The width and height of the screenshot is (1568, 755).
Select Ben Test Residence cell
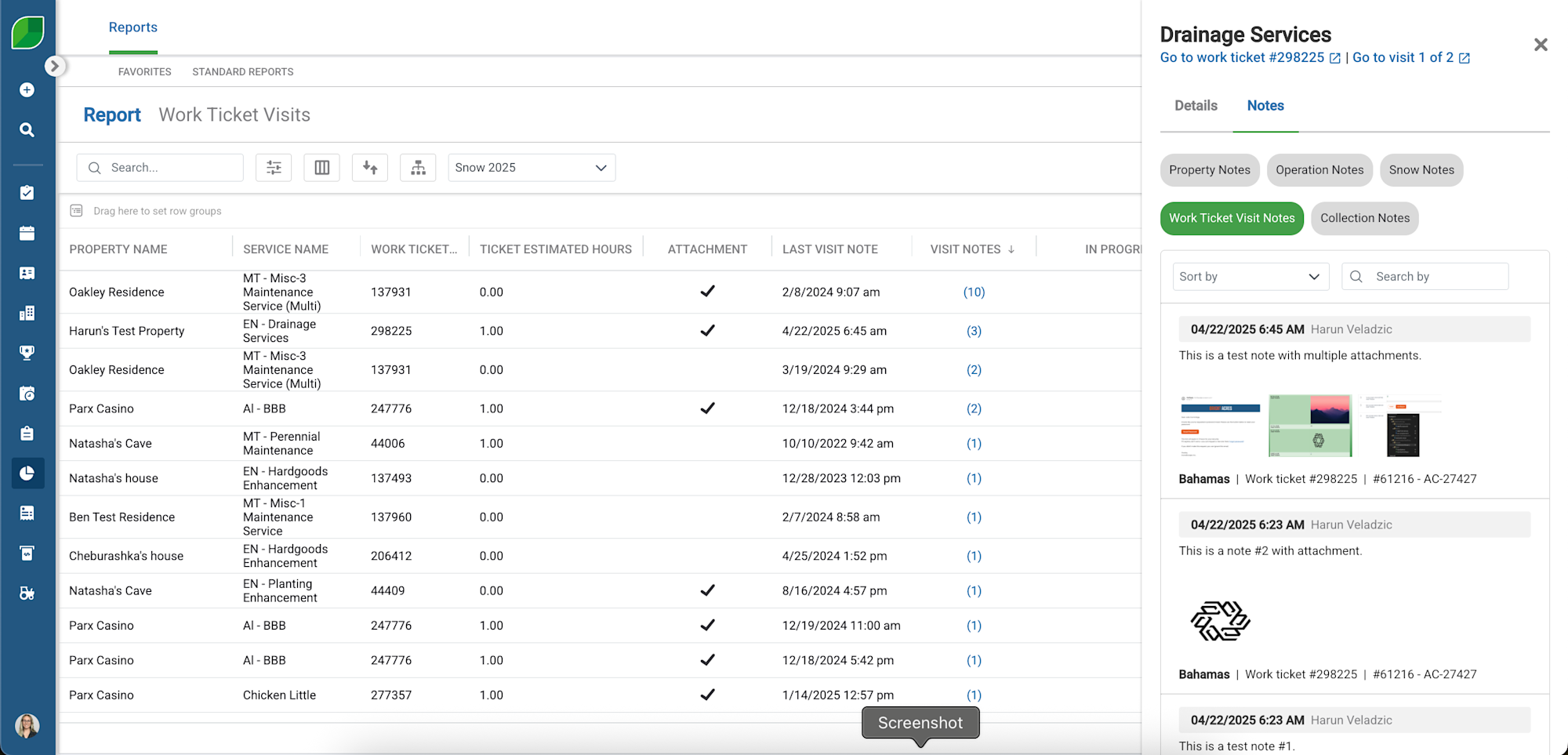122,517
